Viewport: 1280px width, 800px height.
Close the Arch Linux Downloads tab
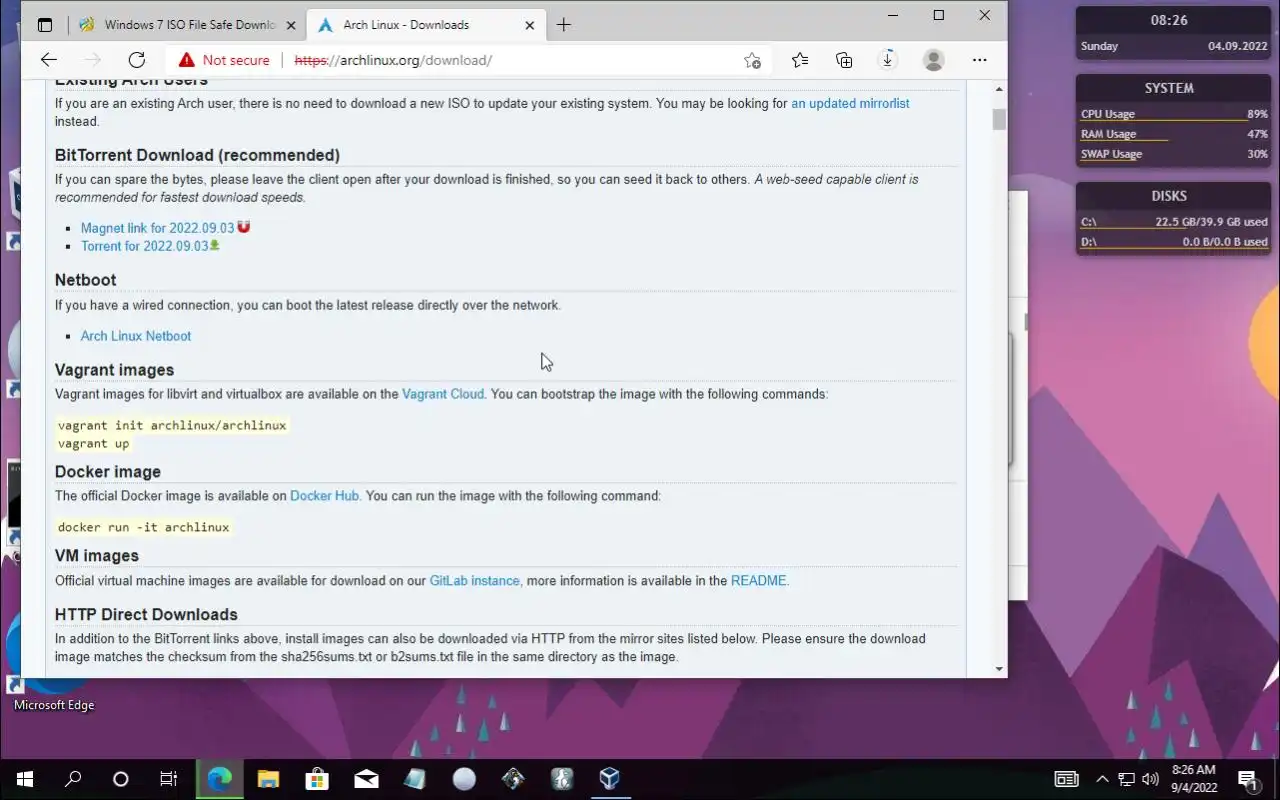point(528,25)
